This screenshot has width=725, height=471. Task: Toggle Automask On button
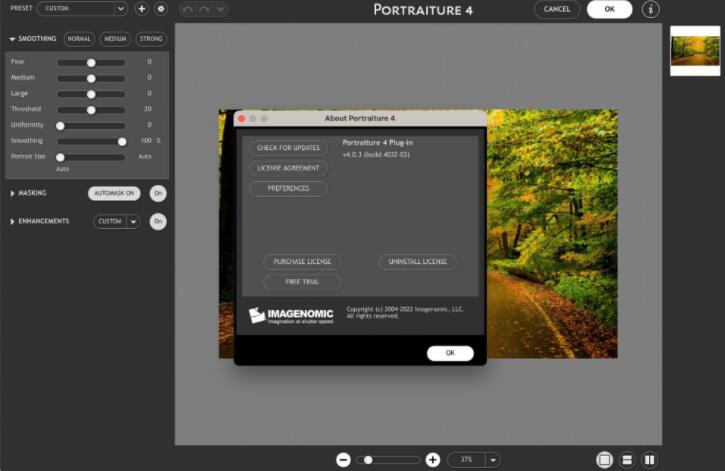pyautogui.click(x=114, y=193)
